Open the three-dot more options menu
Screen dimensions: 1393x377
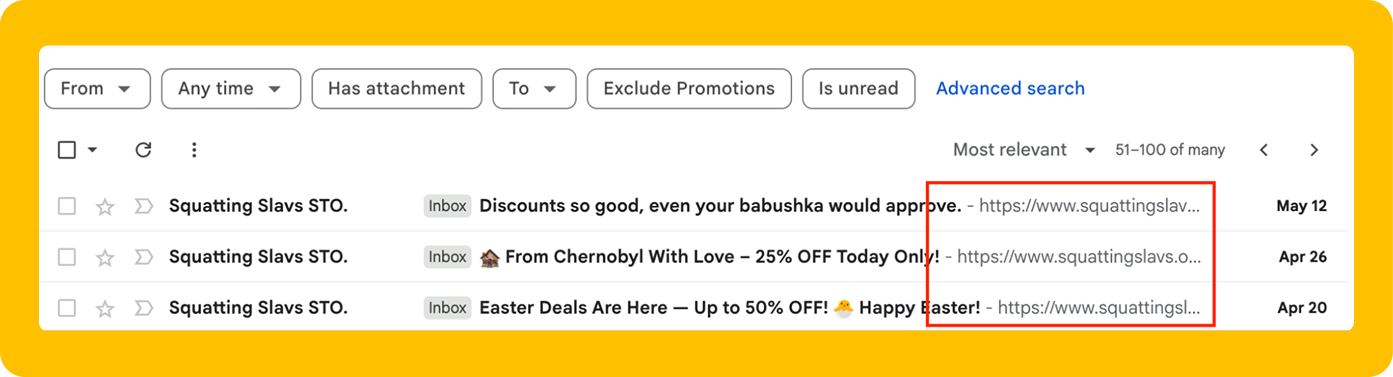(x=194, y=150)
